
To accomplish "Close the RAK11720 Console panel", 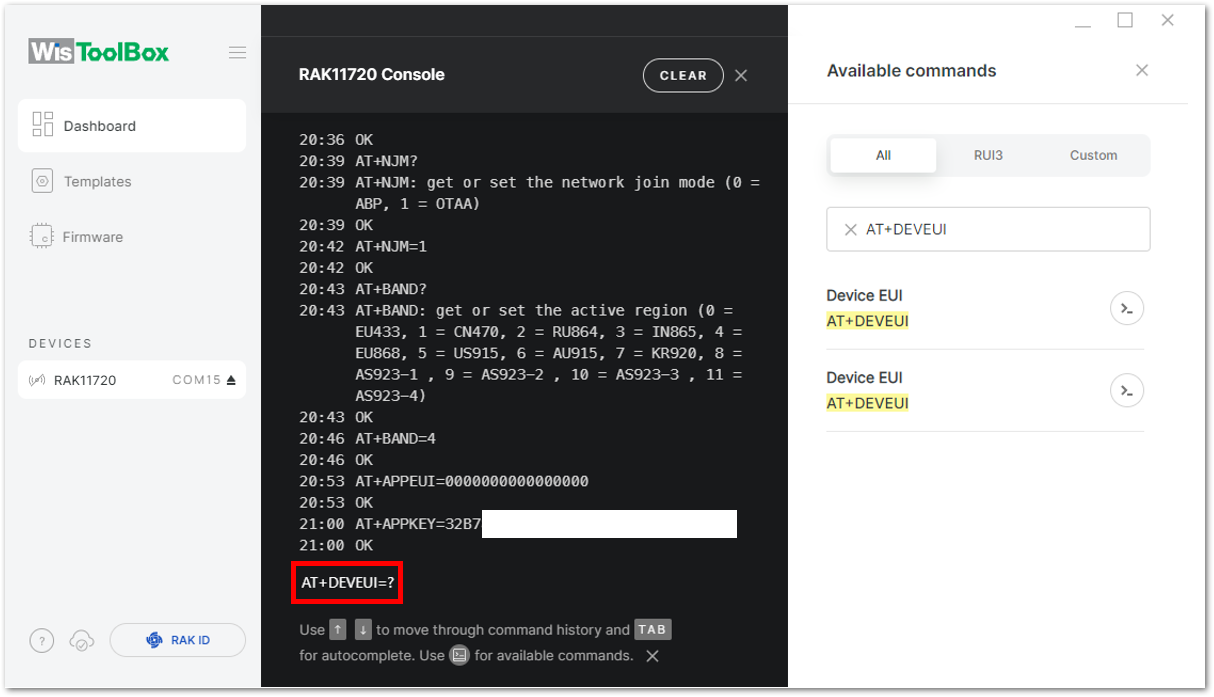I will (741, 75).
